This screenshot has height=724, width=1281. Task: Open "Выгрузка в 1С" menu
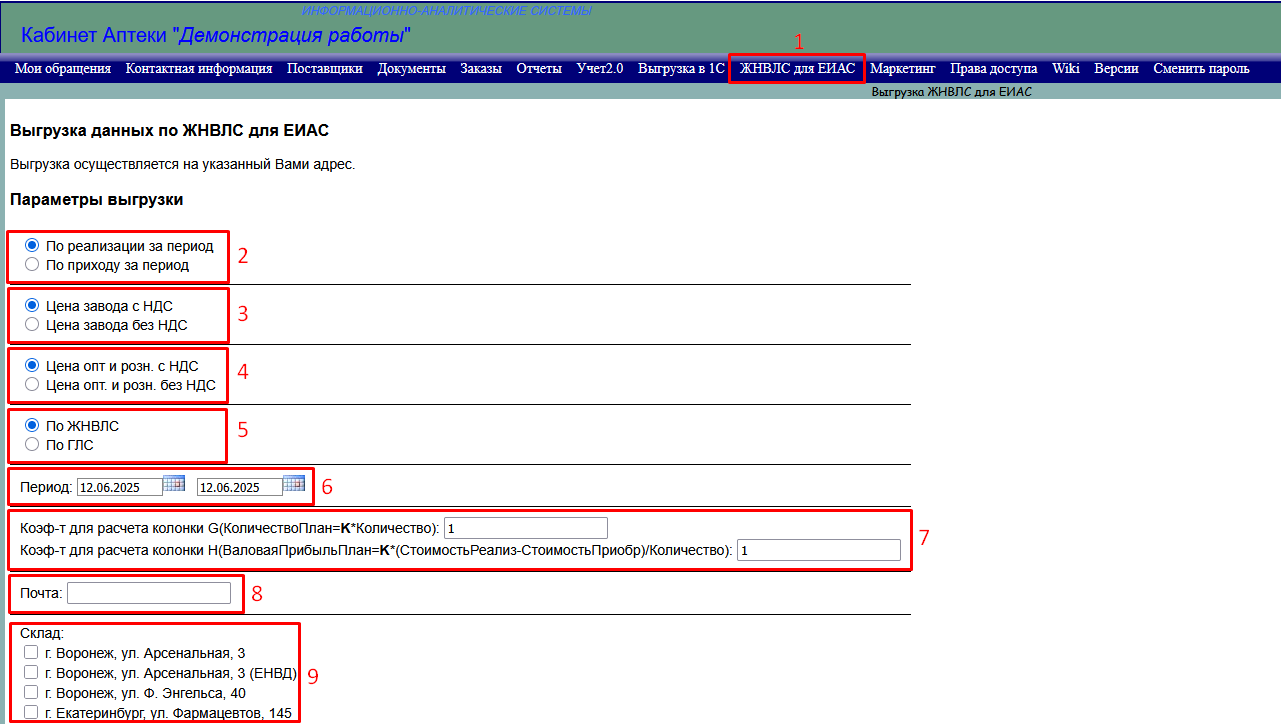680,69
